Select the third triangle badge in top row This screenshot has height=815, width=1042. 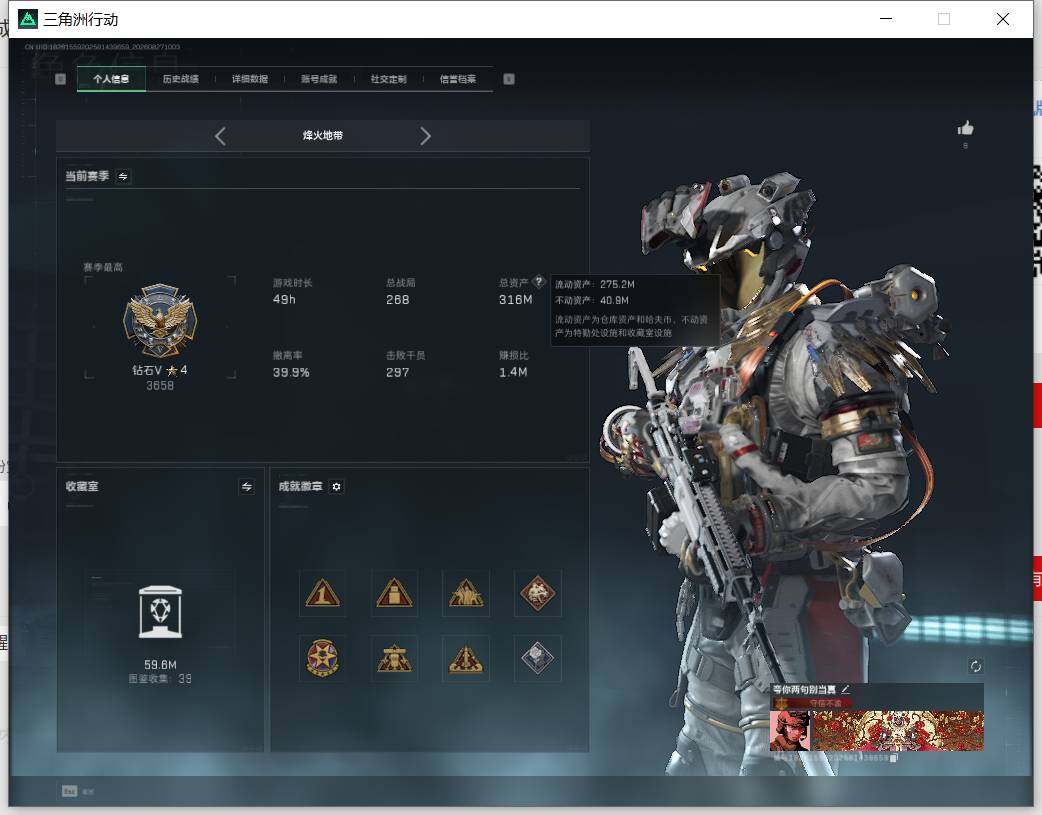coord(466,593)
